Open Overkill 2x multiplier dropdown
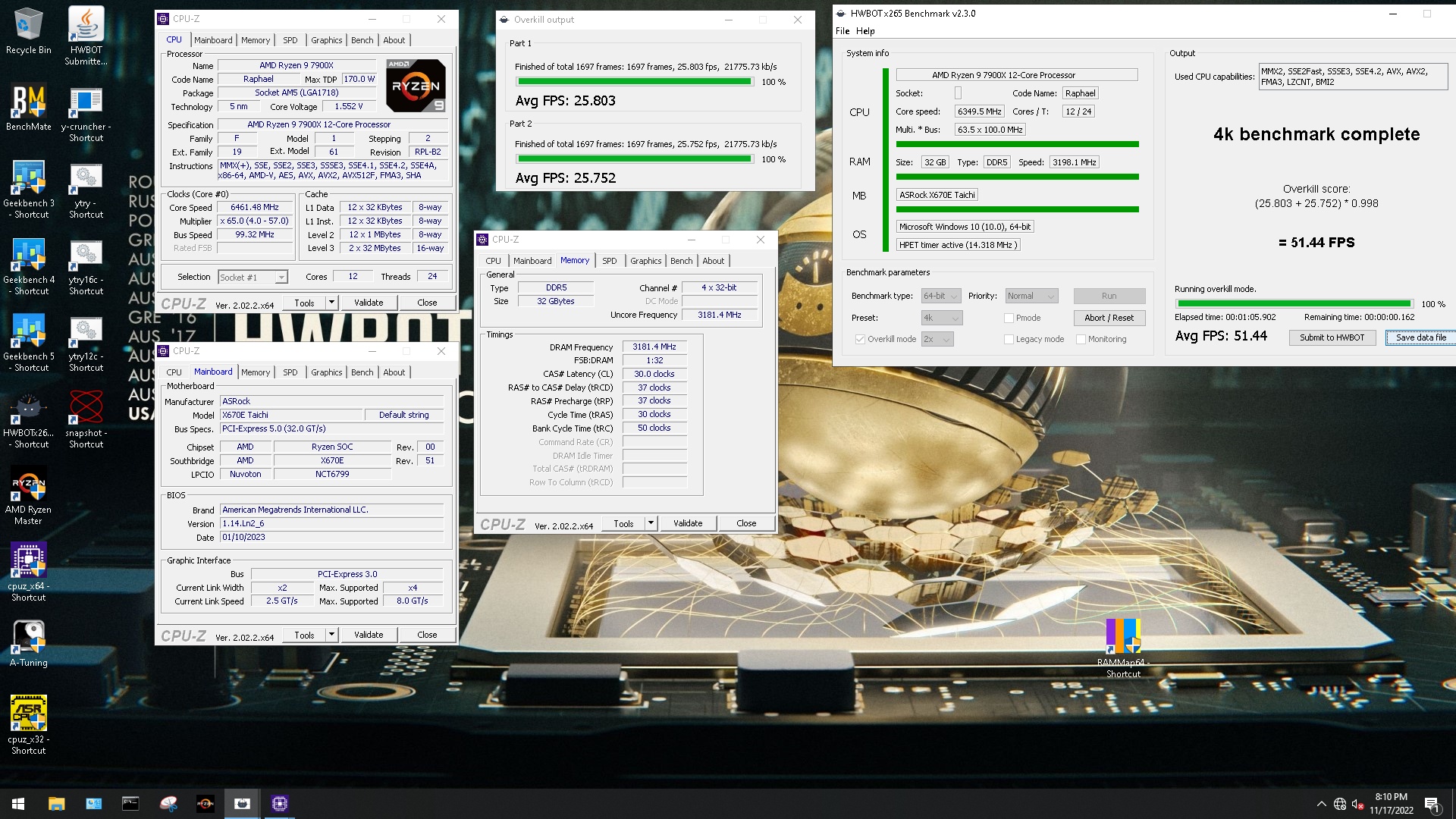1456x819 pixels. coord(937,339)
